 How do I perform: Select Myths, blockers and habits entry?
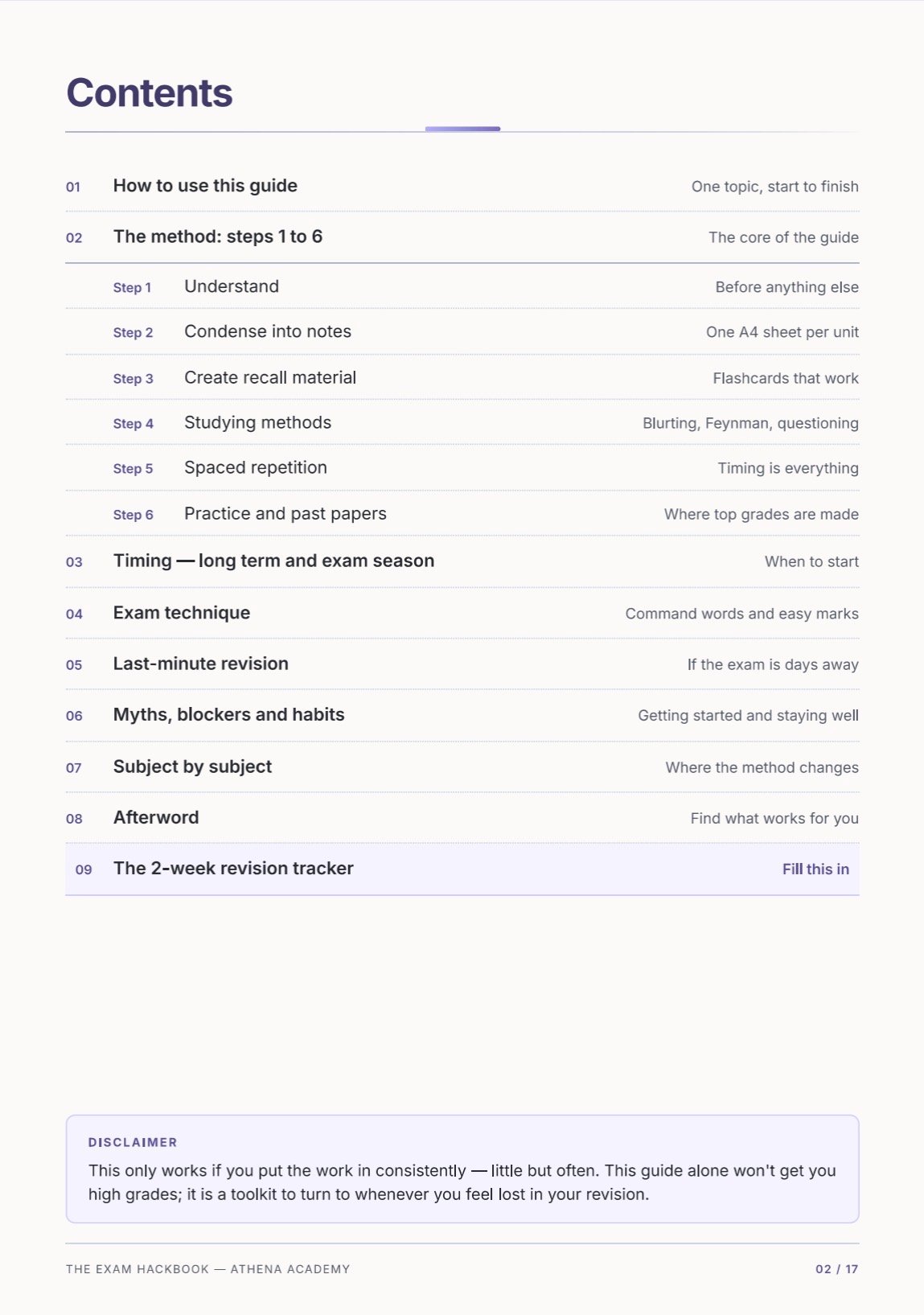point(462,715)
